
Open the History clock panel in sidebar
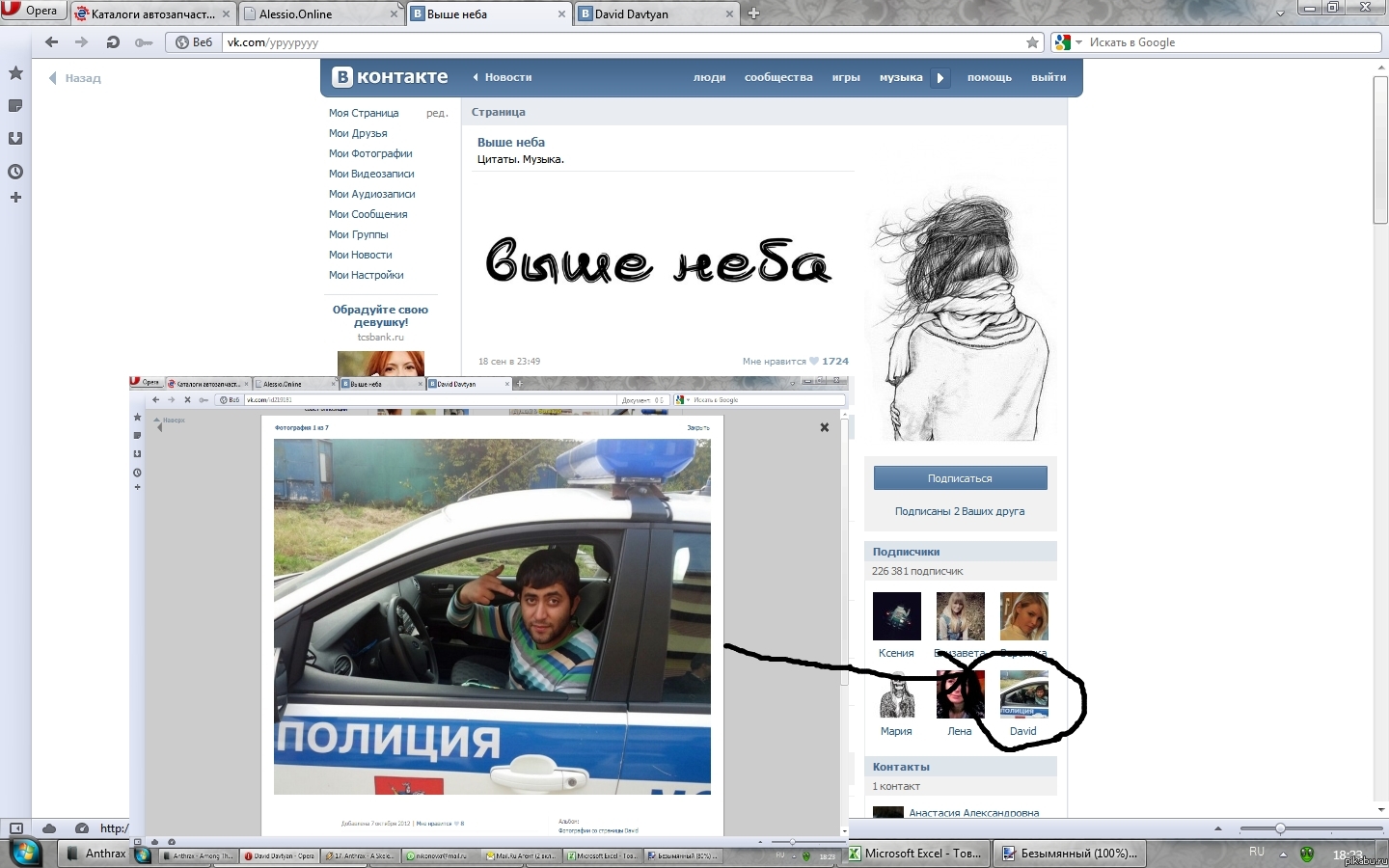coord(15,172)
